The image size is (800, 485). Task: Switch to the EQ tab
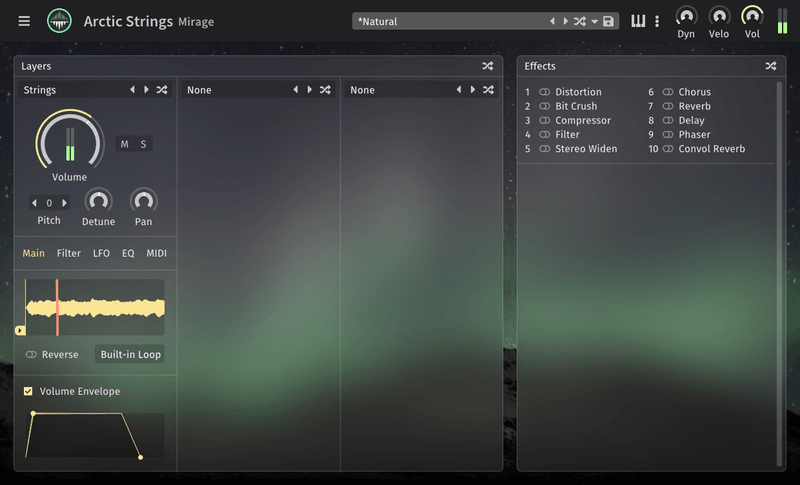pyautogui.click(x=128, y=253)
